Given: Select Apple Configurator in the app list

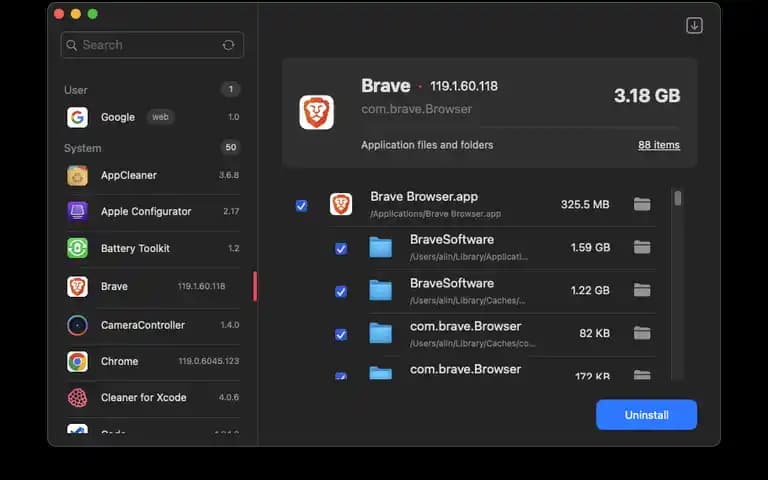Looking at the screenshot, I should pyautogui.click(x=152, y=212).
